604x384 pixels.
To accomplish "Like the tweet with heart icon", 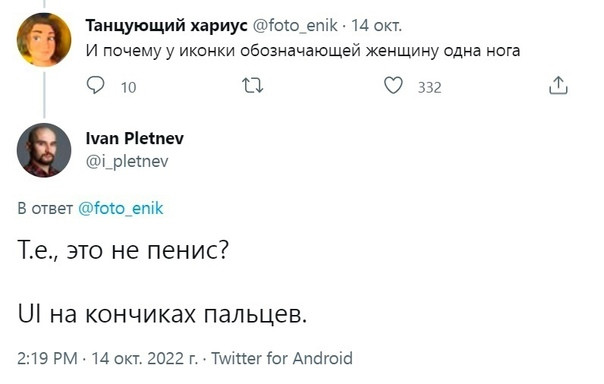I will pyautogui.click(x=393, y=85).
